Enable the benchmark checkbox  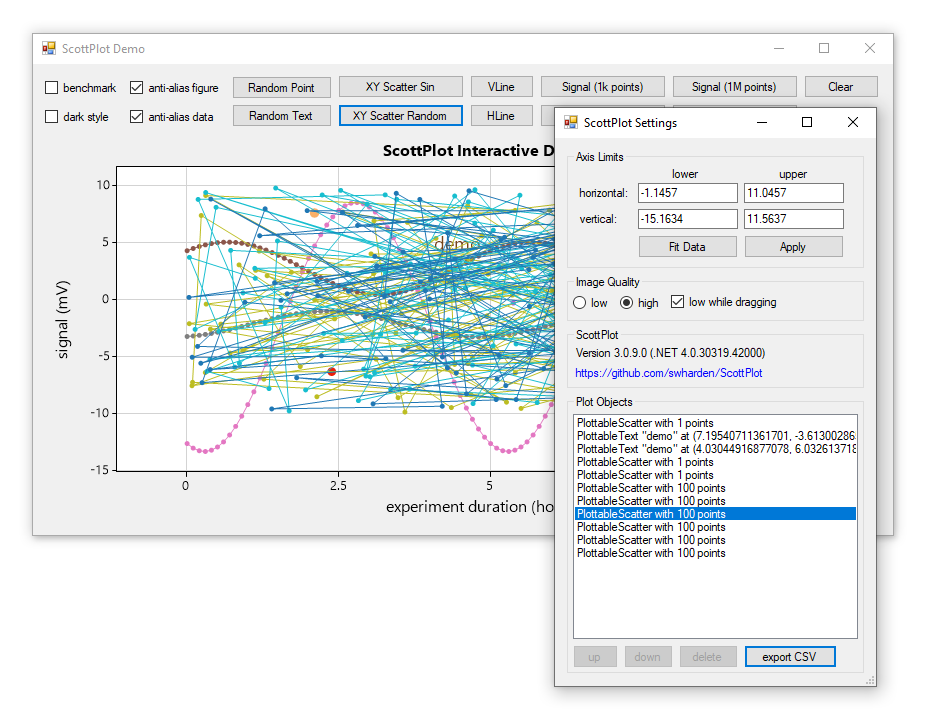(x=51, y=88)
